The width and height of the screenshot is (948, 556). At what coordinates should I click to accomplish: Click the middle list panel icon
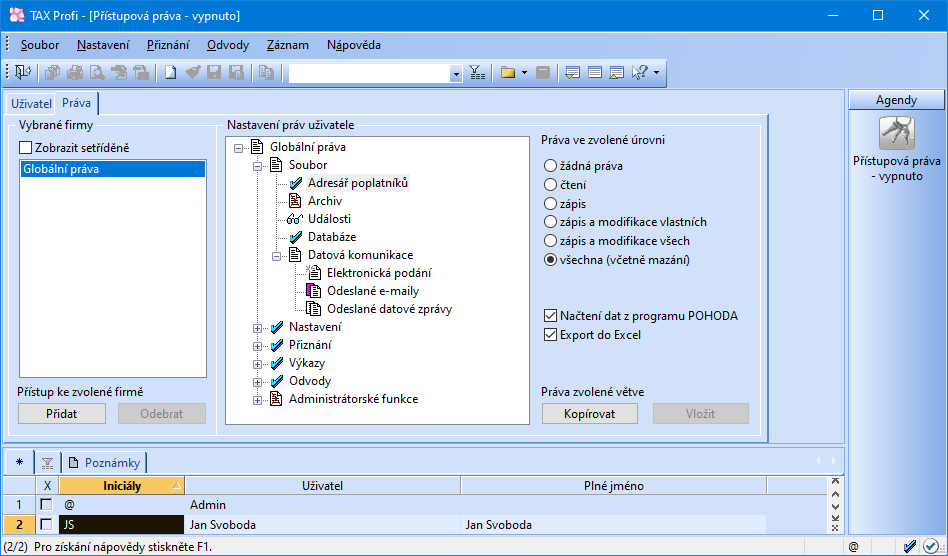595,73
